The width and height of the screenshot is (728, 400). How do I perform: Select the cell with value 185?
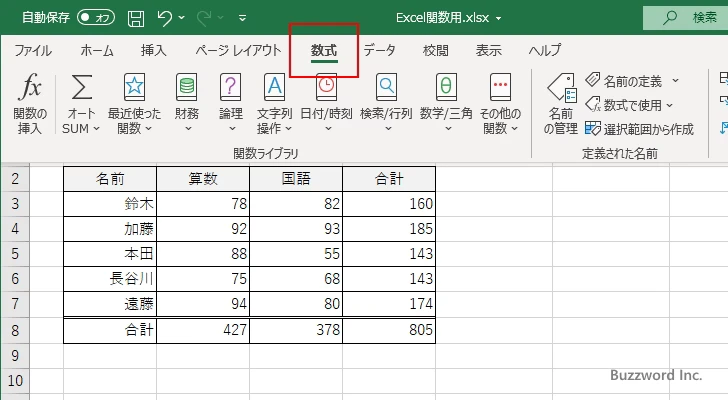tap(389, 229)
